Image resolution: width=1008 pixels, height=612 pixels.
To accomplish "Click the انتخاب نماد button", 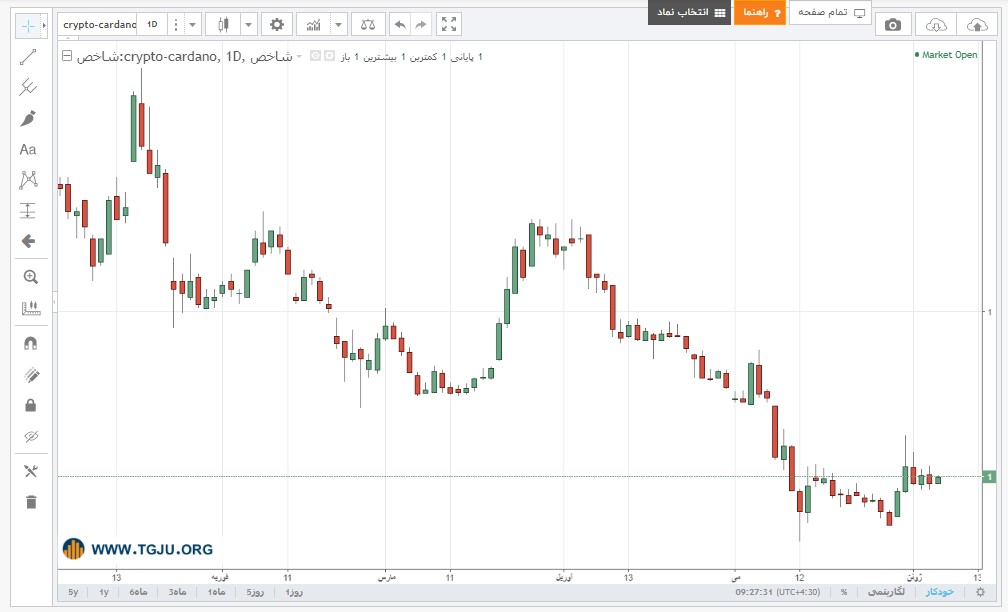I will click(690, 12).
